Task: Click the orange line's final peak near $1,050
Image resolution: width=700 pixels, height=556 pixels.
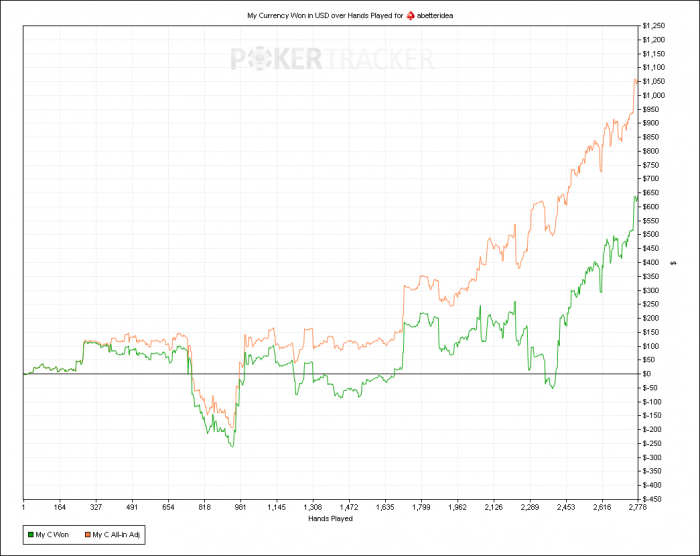Action: coord(635,79)
